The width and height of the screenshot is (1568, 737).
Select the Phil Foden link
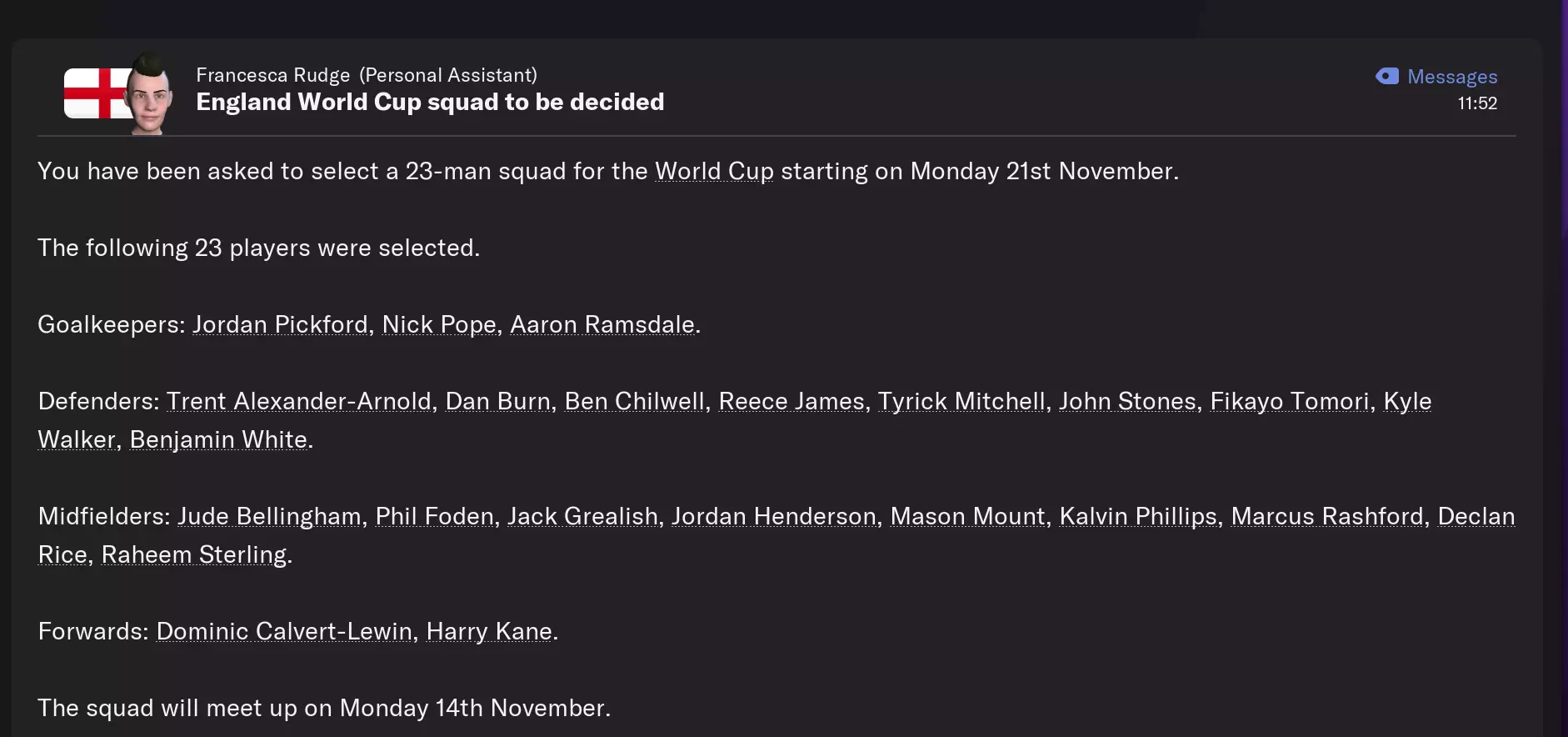(x=435, y=516)
